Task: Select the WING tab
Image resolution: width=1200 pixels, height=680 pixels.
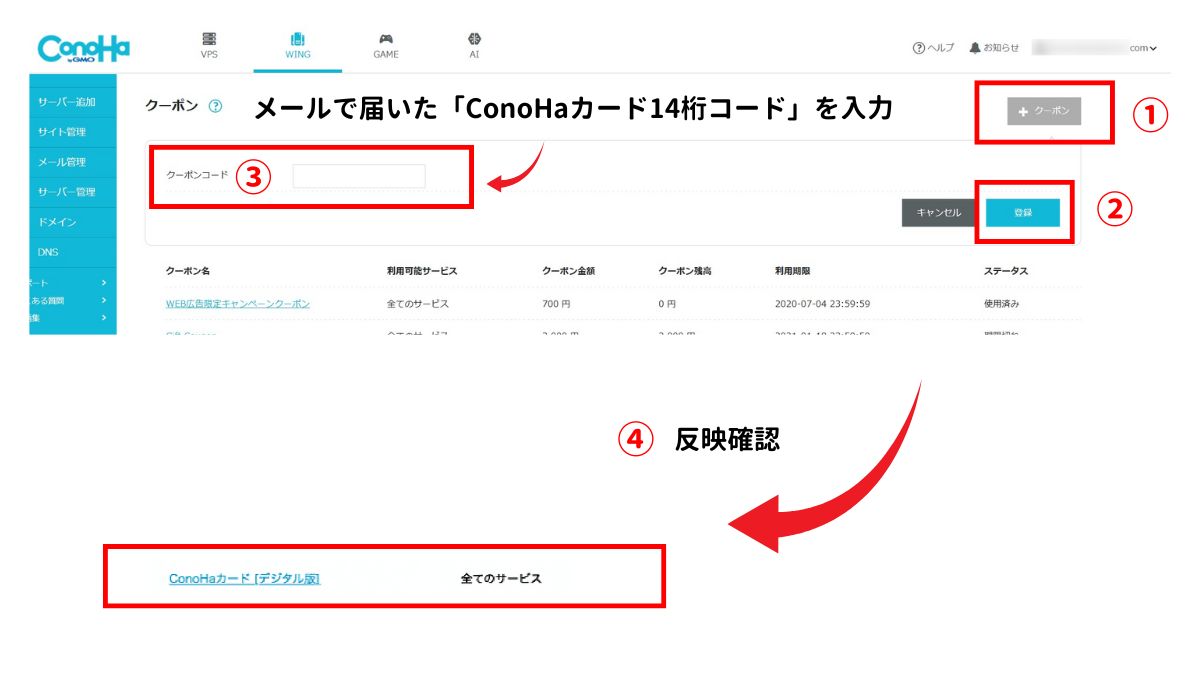Action: tap(298, 46)
